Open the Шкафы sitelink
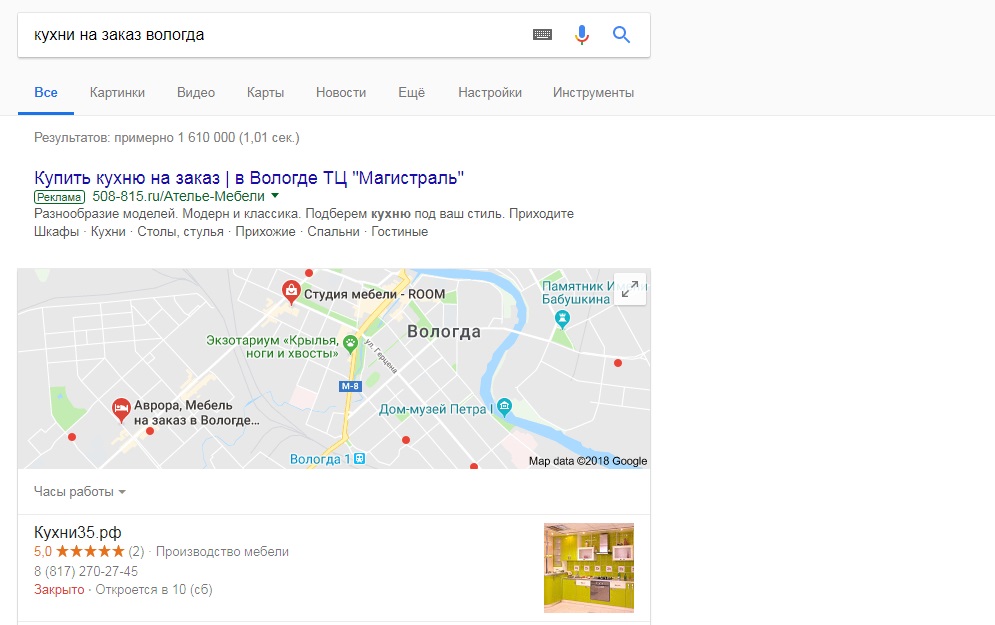 (x=56, y=232)
